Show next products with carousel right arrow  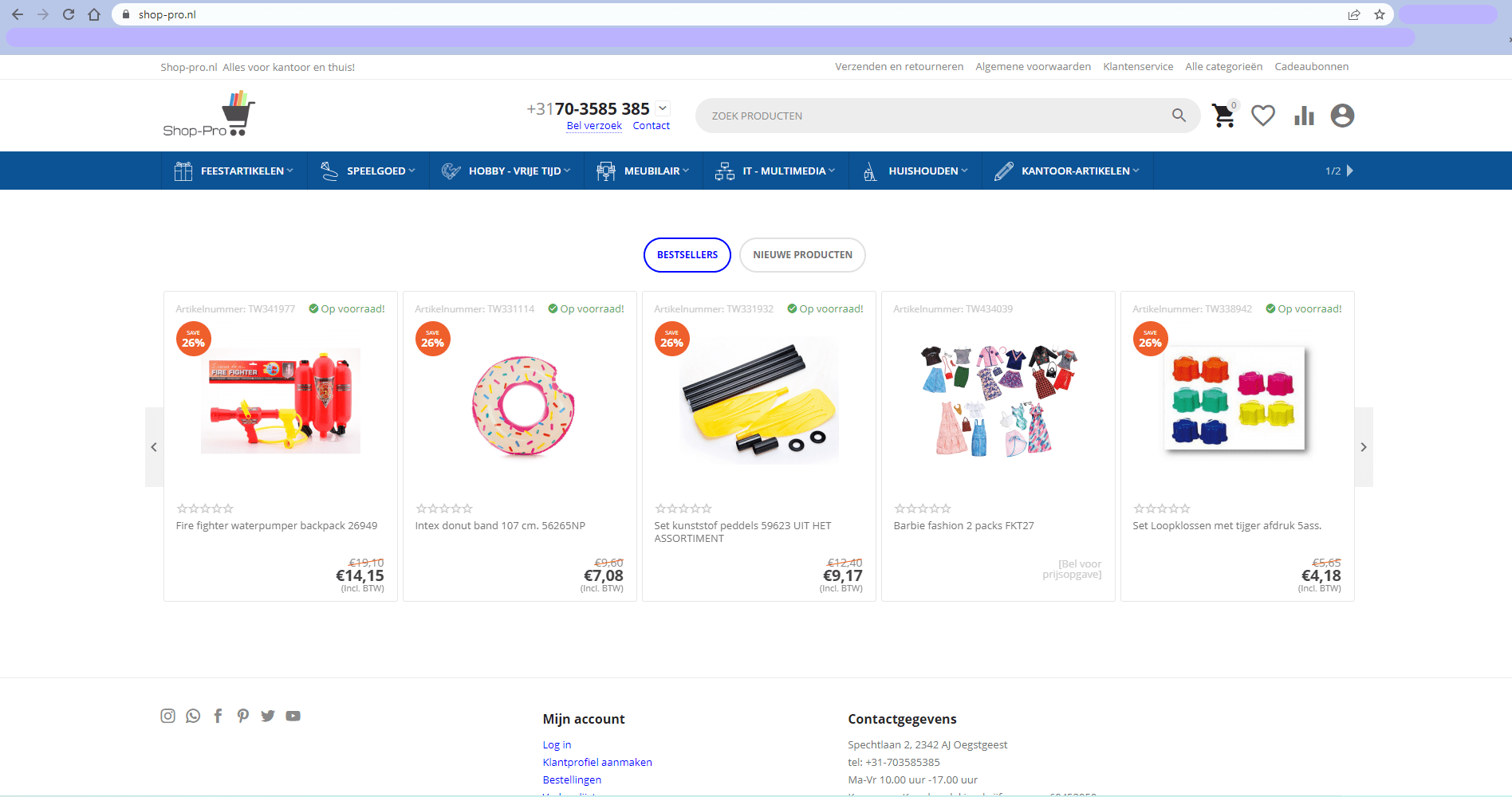1363,447
